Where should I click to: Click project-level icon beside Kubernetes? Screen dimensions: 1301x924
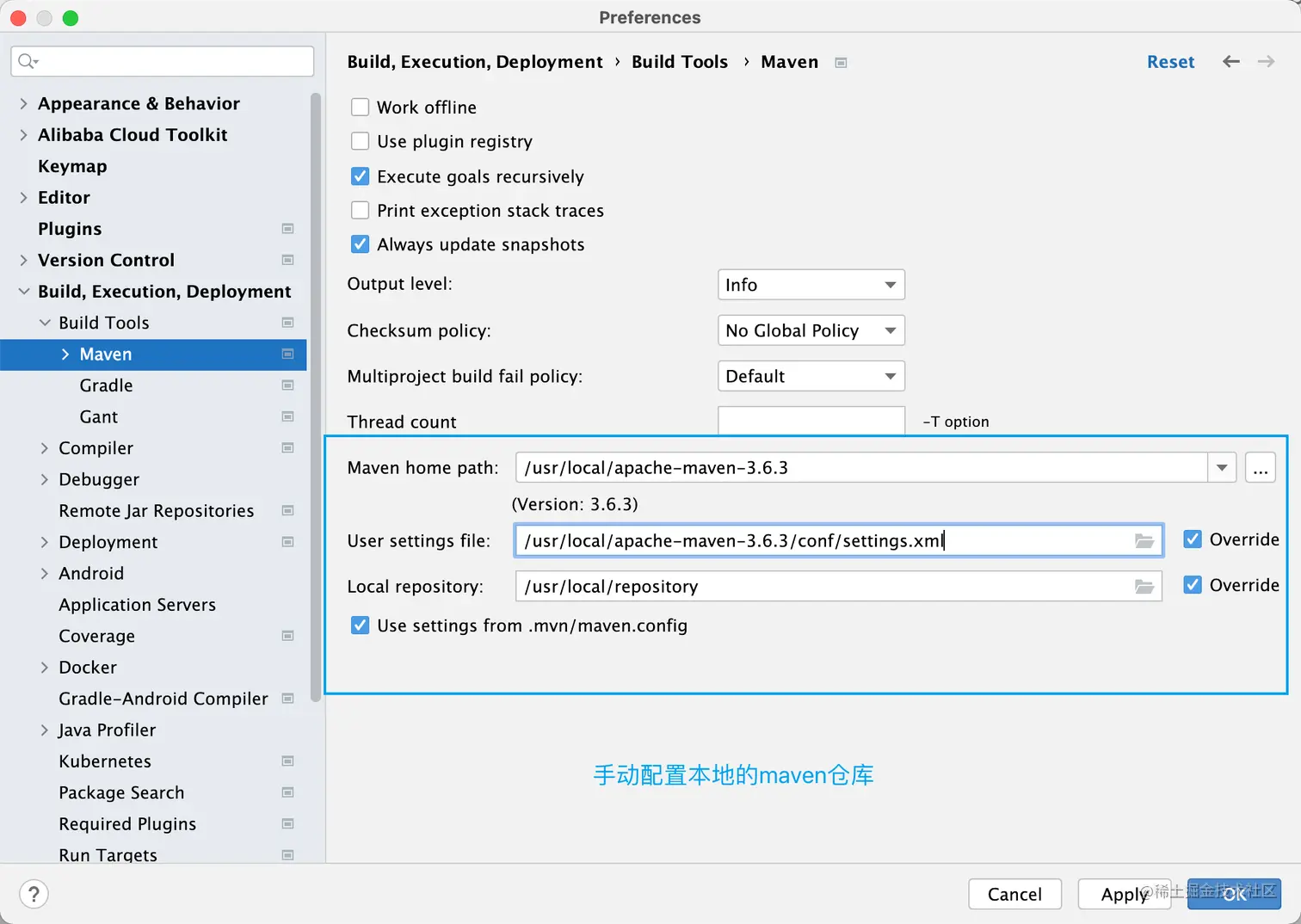point(287,761)
